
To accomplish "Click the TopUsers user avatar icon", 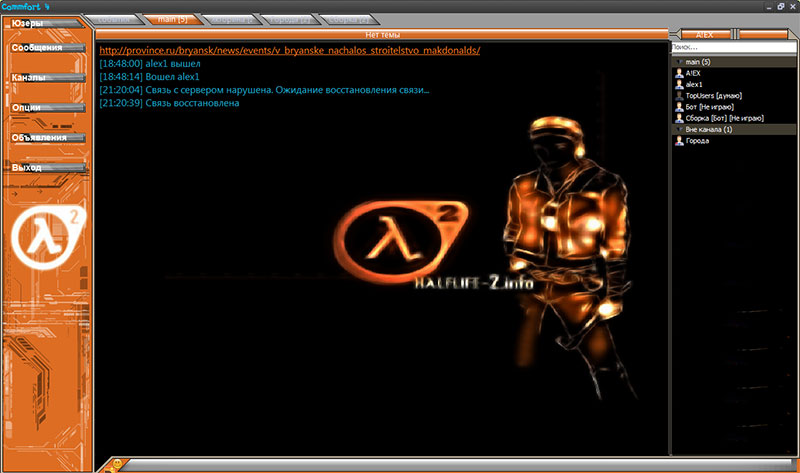I will click(679, 95).
